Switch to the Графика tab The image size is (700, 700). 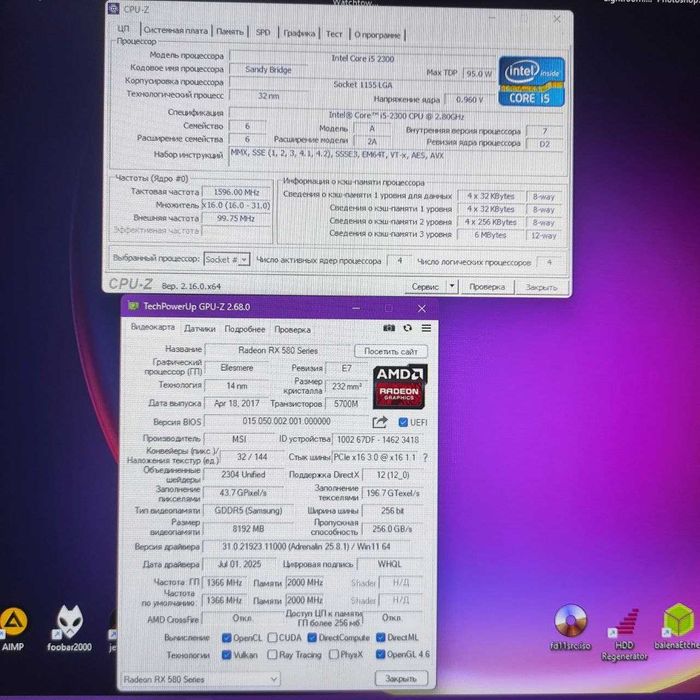(299, 33)
